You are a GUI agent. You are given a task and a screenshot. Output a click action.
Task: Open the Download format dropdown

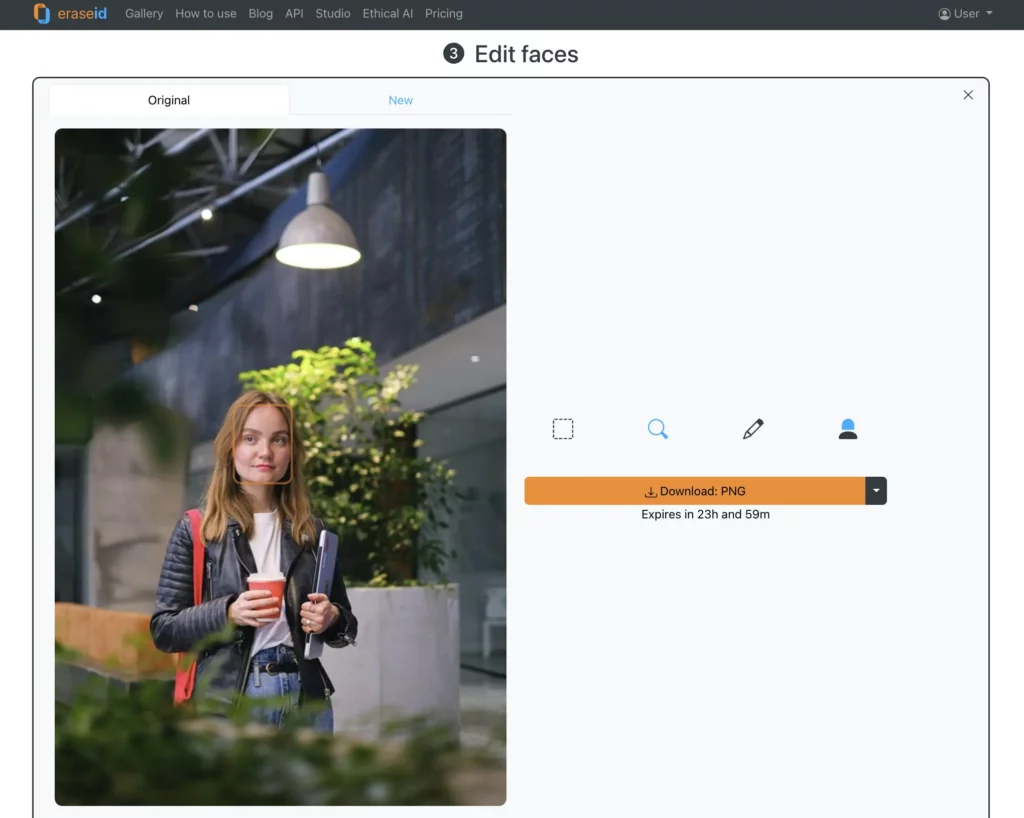click(x=876, y=490)
